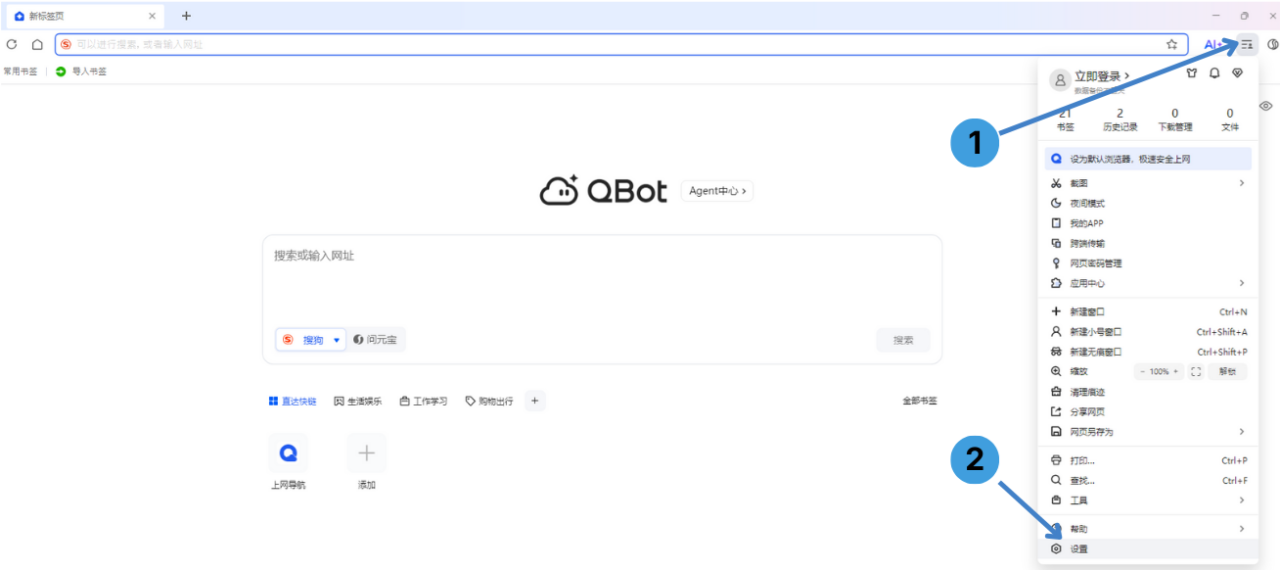Viewport: 1280px width, 570px height.
Task: Open the skin (shirt) icon in menu
Action: click(x=1191, y=73)
